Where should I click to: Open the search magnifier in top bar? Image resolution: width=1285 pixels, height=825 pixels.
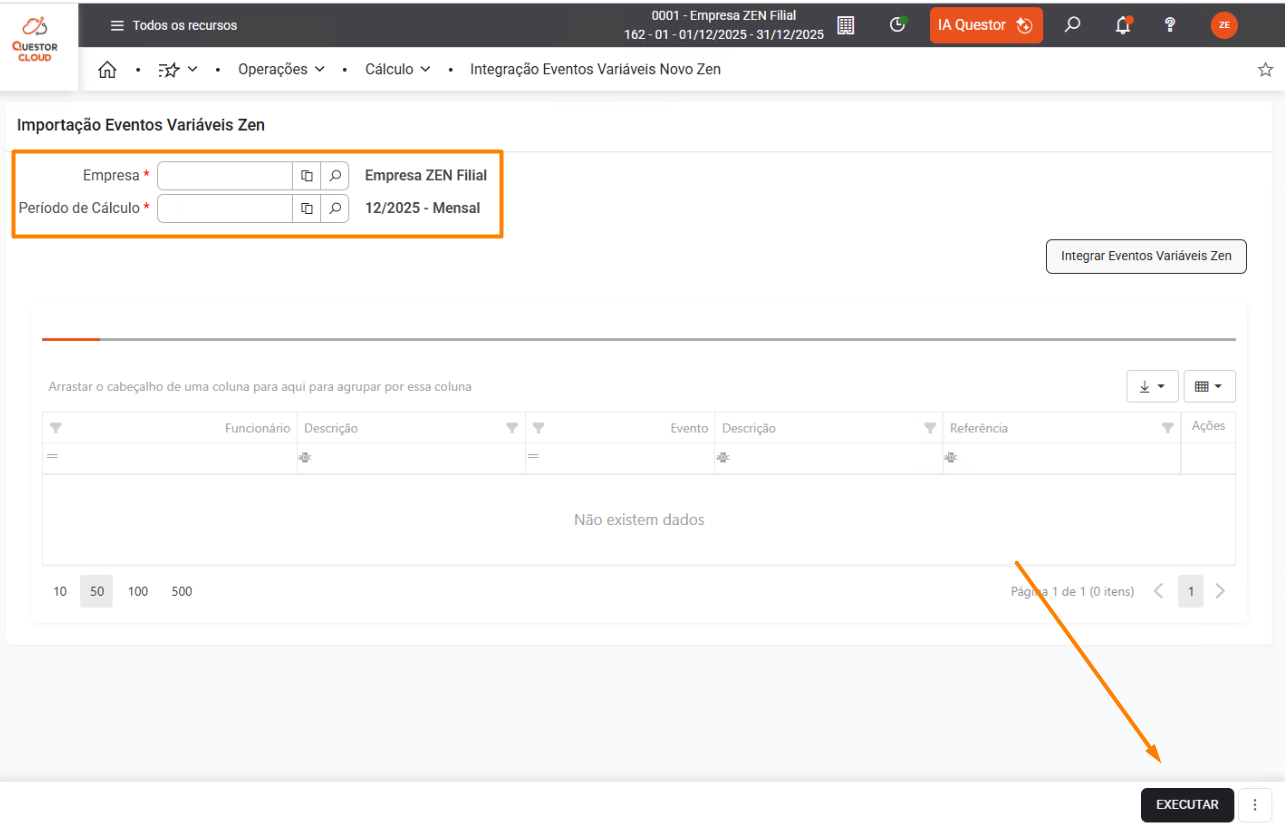coord(1072,25)
